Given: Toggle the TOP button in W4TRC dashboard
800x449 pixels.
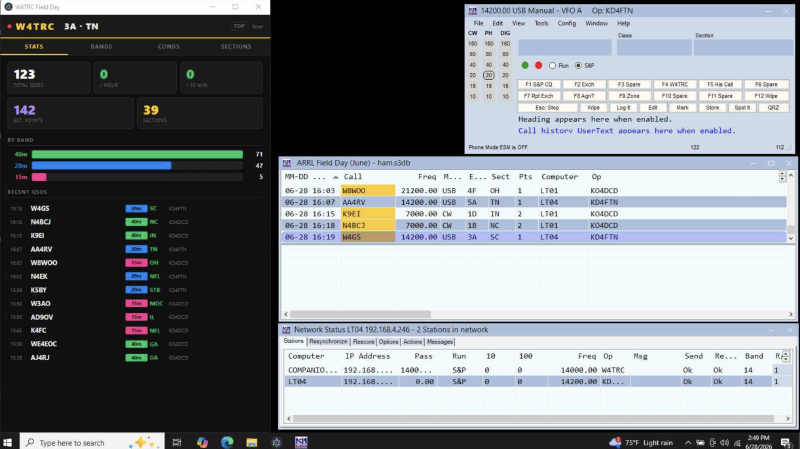Looking at the screenshot, I should tap(239, 26).
